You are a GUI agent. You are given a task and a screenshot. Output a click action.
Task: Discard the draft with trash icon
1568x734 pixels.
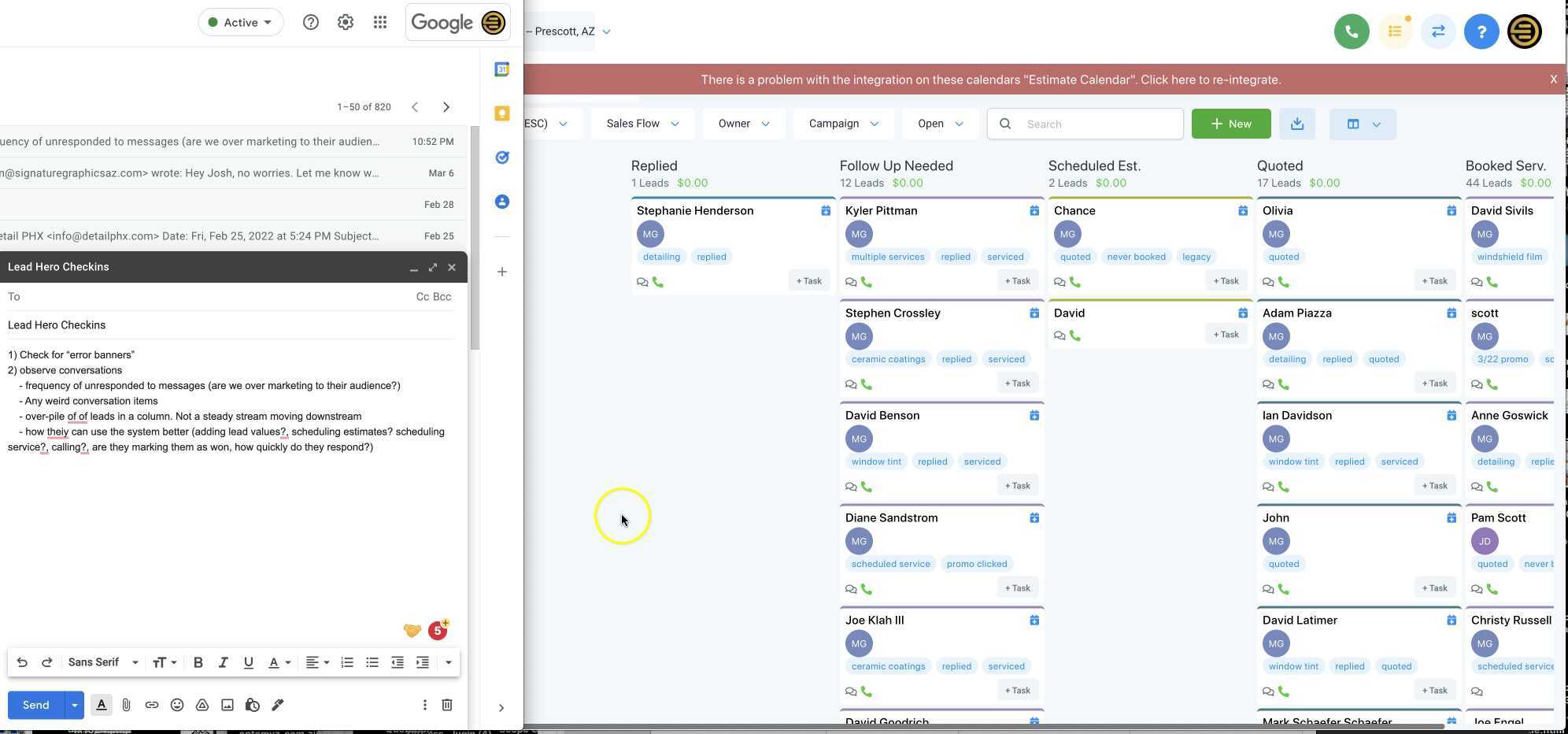point(447,705)
